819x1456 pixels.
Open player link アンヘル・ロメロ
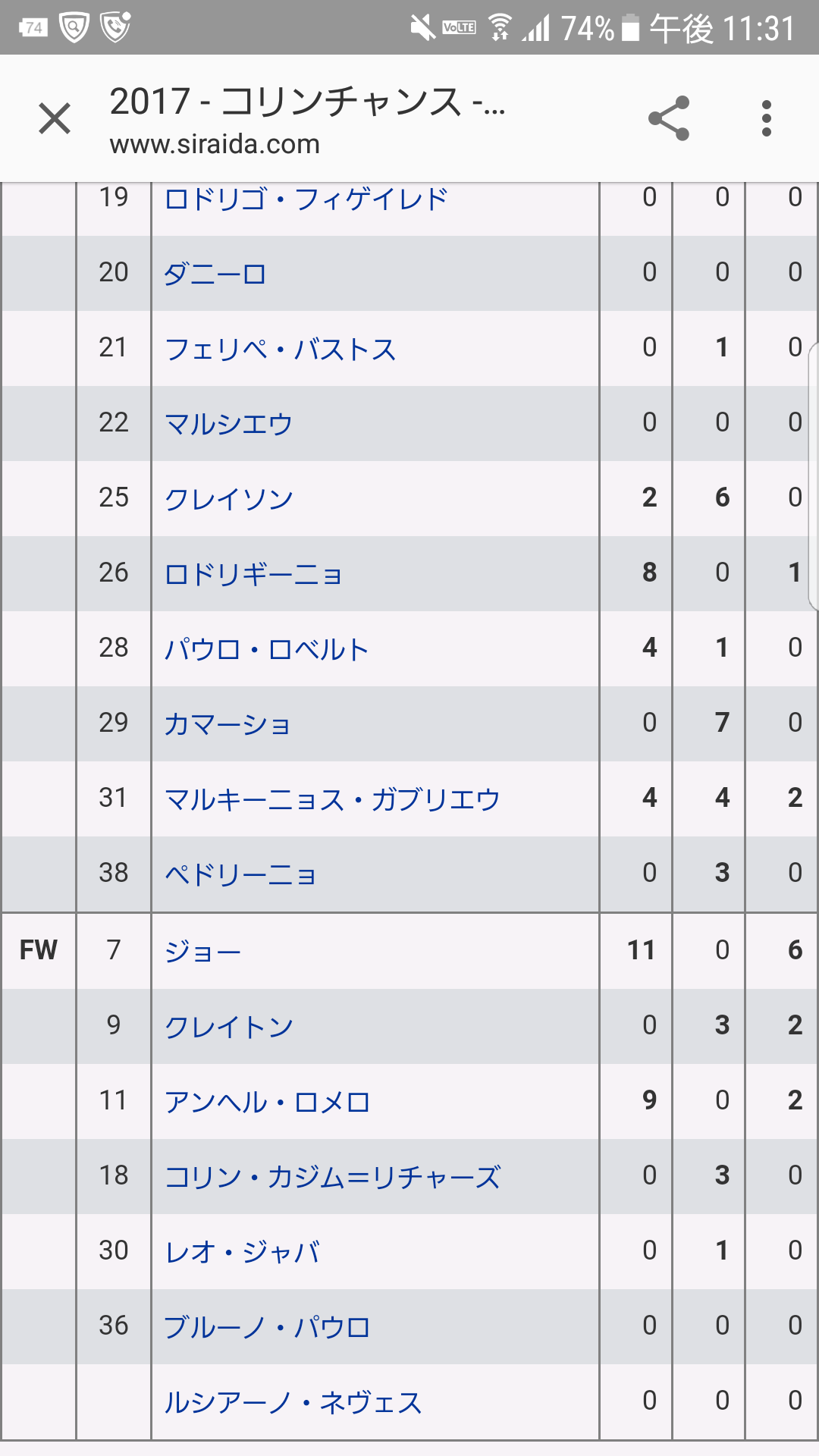tap(267, 1102)
